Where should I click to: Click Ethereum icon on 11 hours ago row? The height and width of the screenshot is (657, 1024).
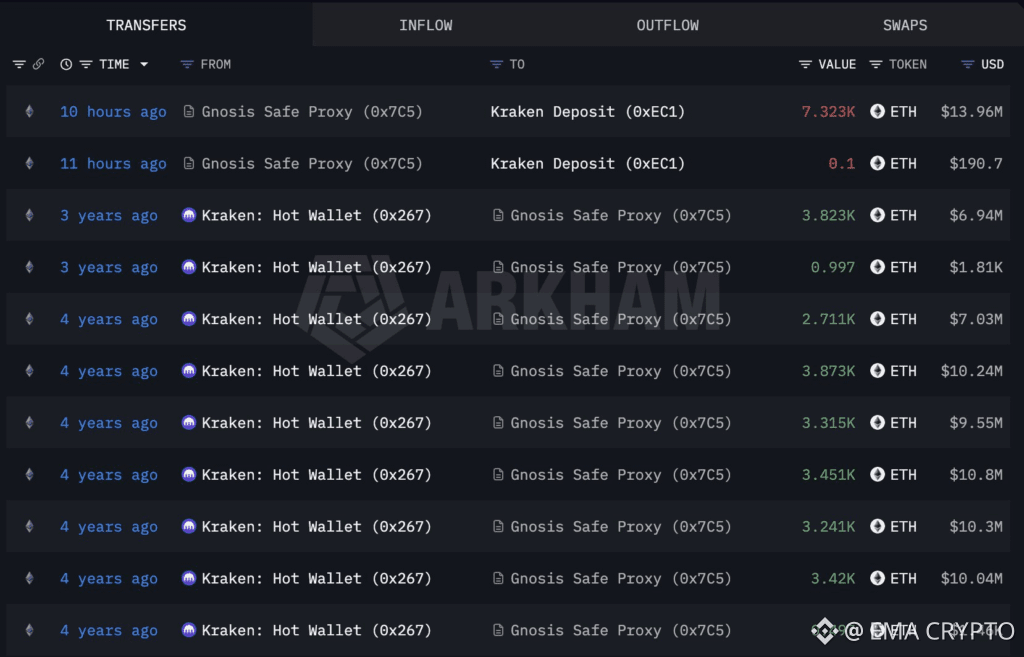(x=29, y=163)
